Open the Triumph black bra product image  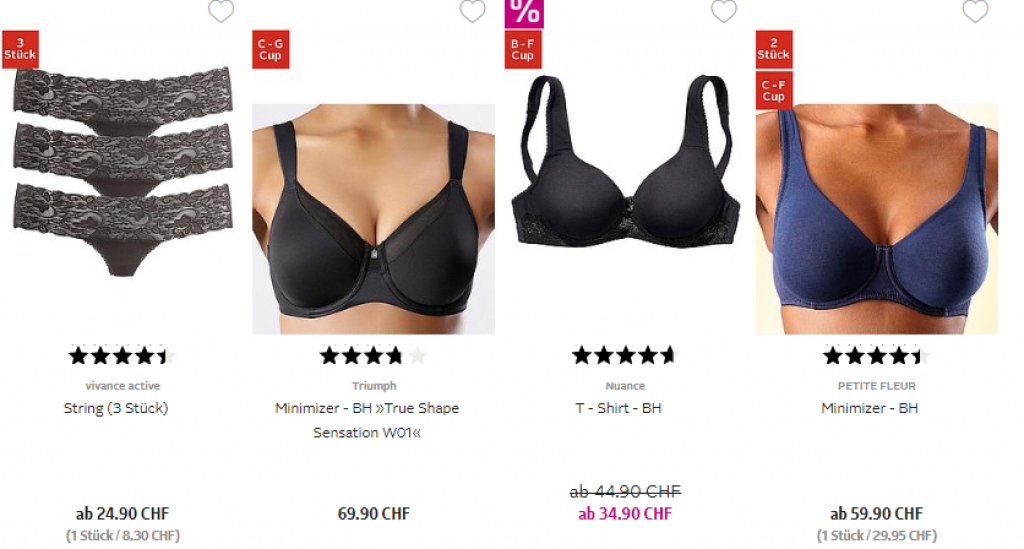pyautogui.click(x=374, y=219)
